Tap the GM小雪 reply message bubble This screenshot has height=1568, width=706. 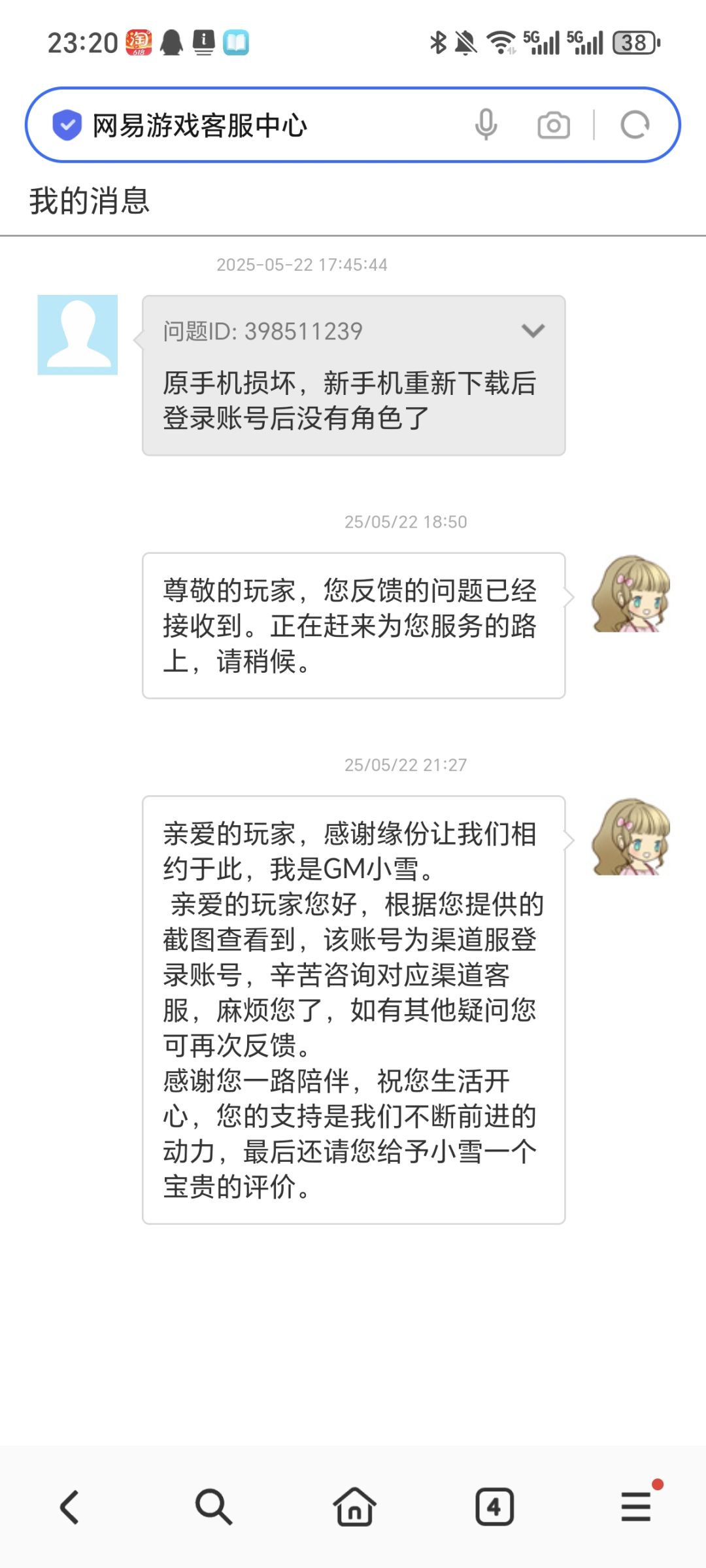[x=354, y=1010]
